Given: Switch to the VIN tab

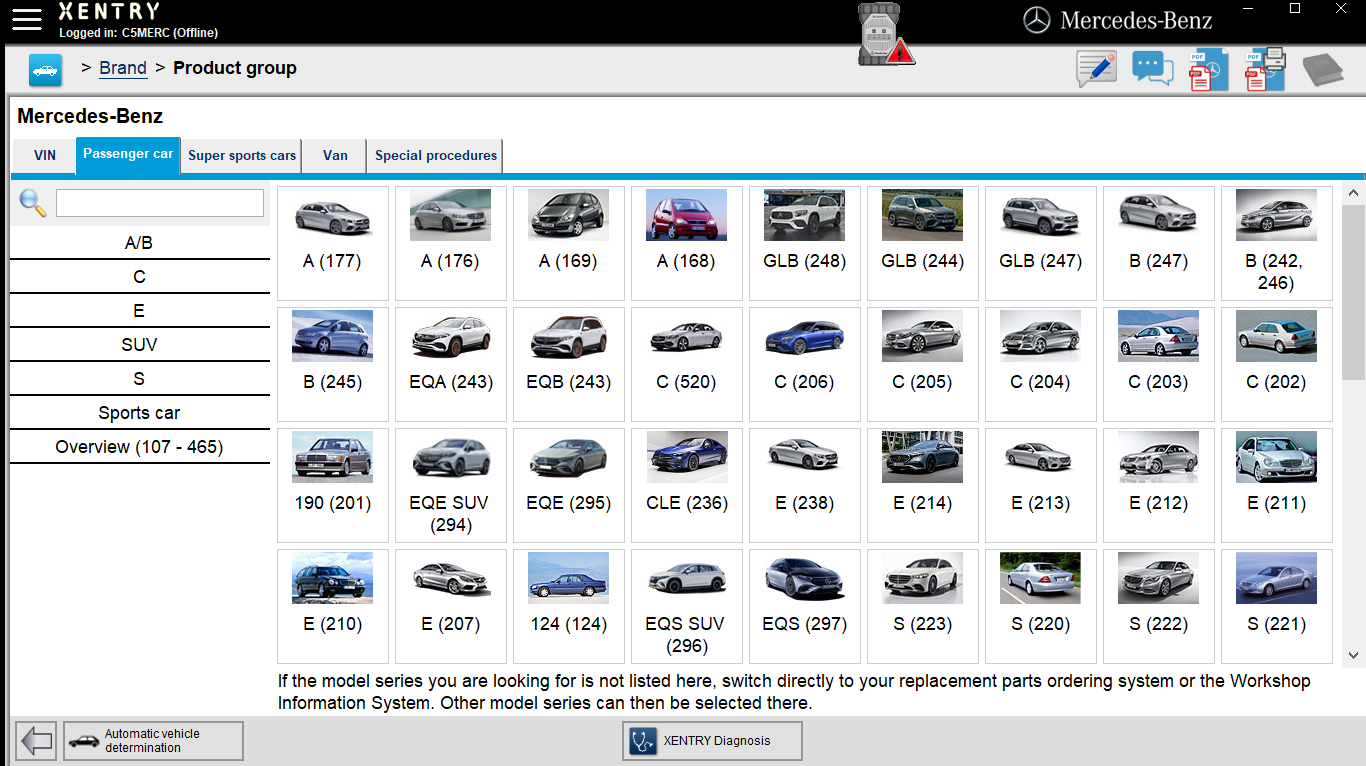Looking at the screenshot, I should [45, 156].
